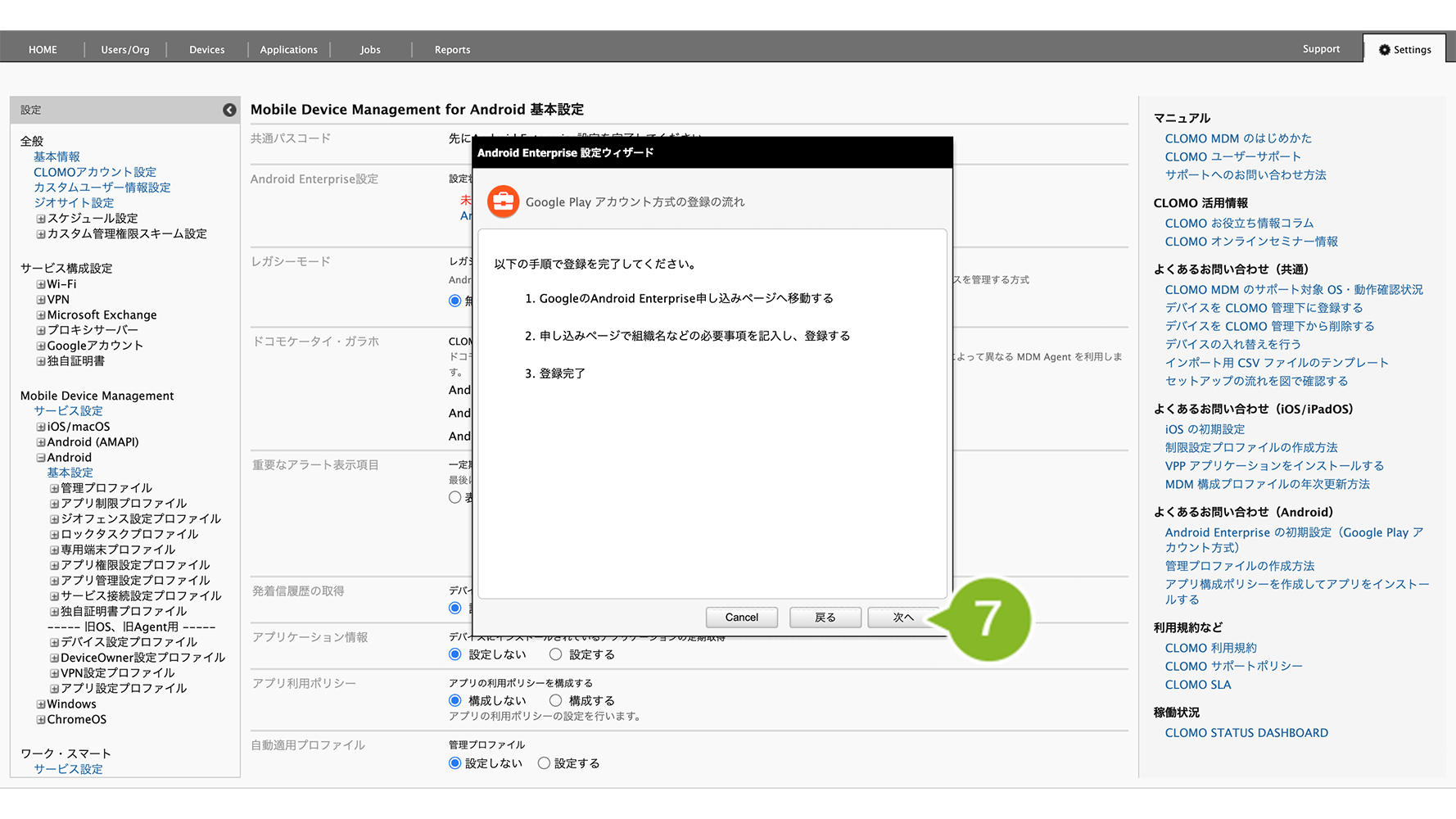Open Mobile Device Management サービス設定 link
1456x819 pixels.
click(x=68, y=411)
